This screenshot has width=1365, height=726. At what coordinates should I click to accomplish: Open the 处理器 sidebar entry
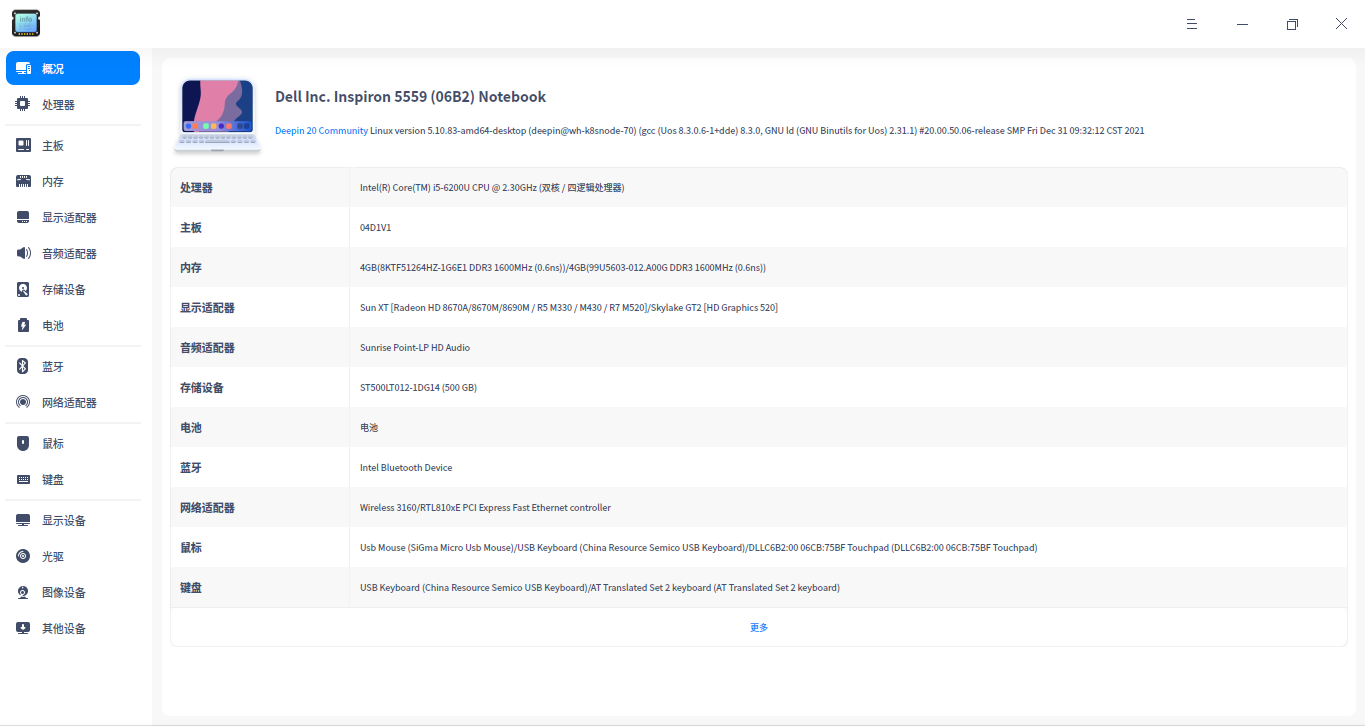pos(73,104)
